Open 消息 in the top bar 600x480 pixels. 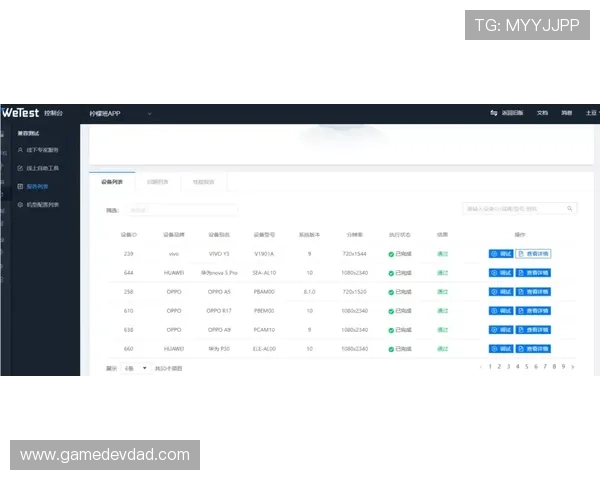(x=567, y=113)
